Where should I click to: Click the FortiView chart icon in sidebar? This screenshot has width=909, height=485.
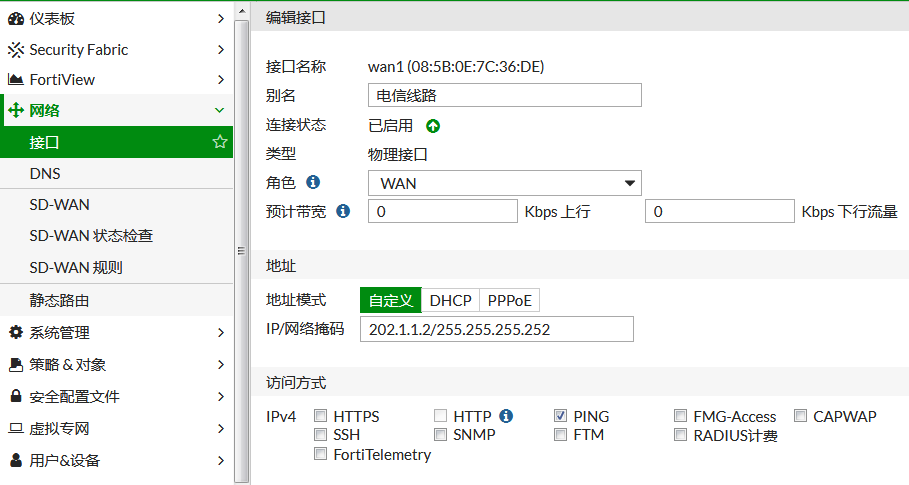[16, 80]
